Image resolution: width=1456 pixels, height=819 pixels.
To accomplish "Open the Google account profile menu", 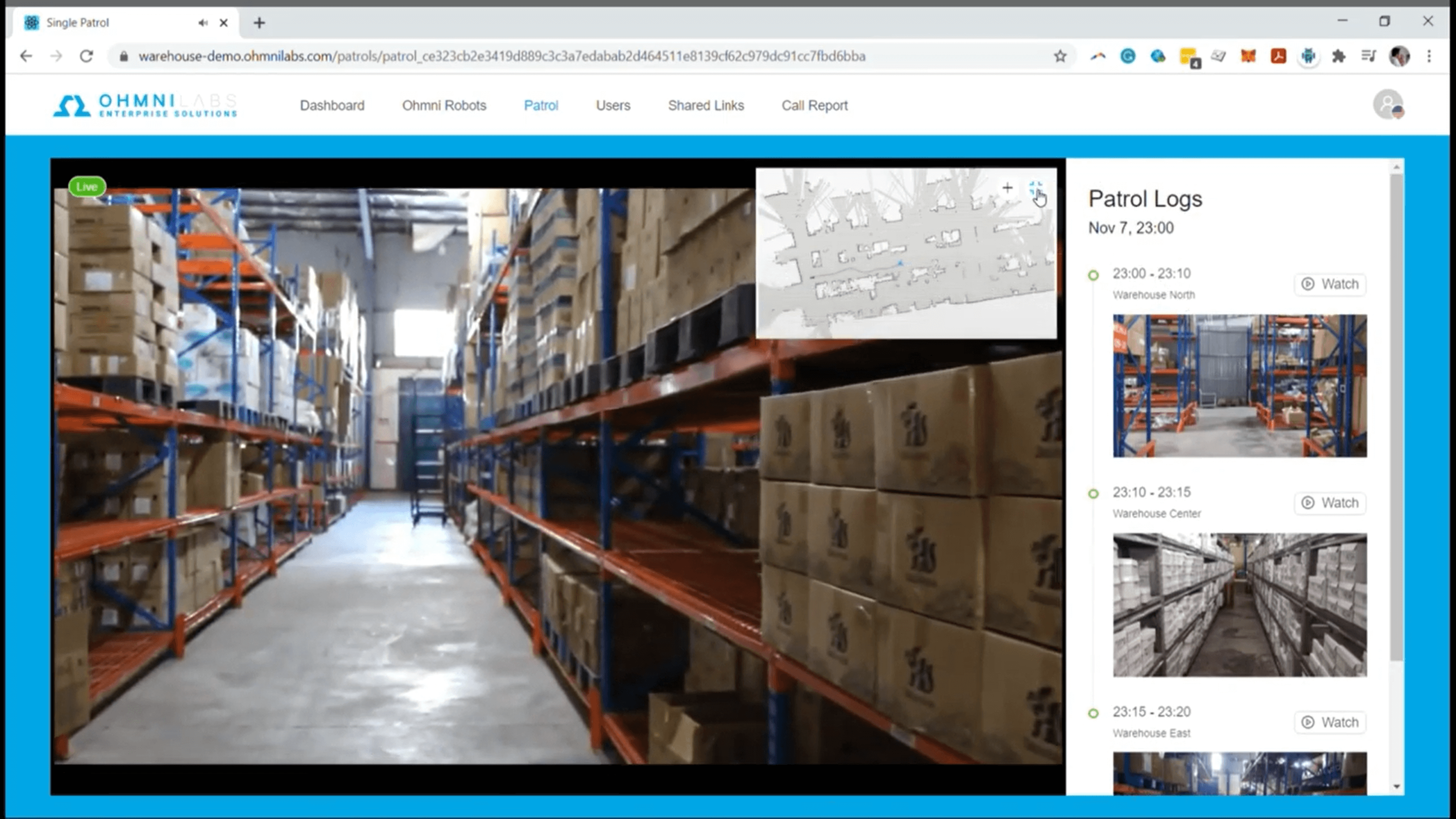I will [x=1400, y=56].
